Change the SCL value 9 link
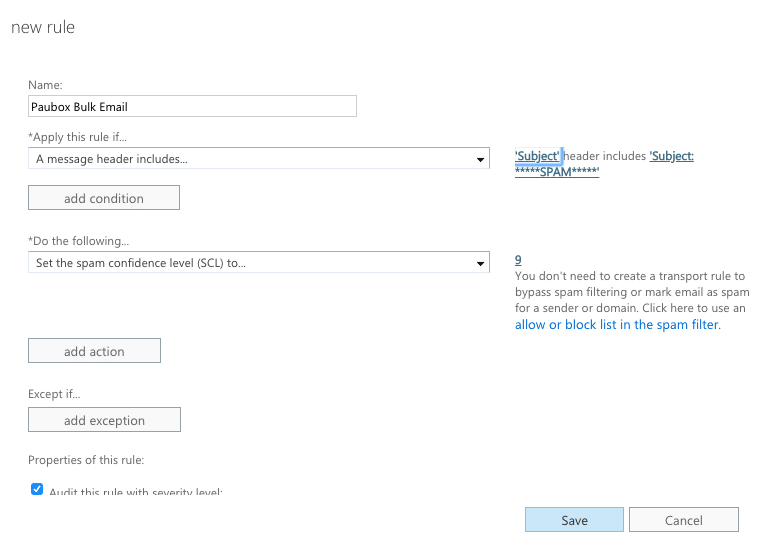 (518, 258)
